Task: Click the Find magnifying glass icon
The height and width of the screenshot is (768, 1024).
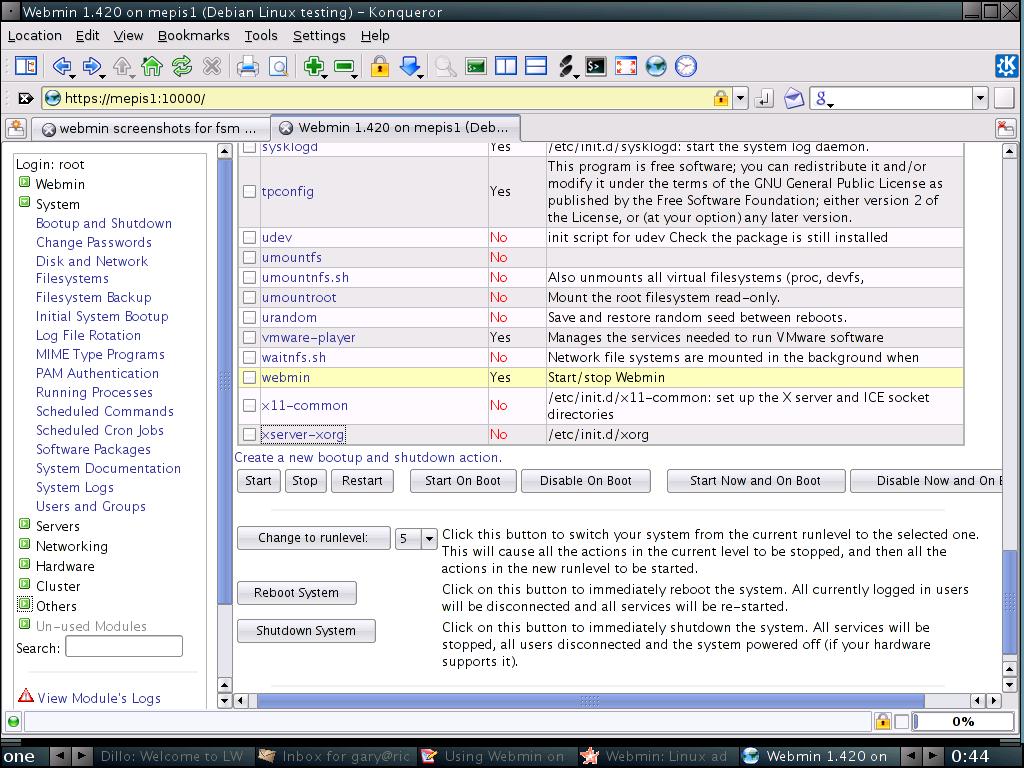Action: coord(445,66)
